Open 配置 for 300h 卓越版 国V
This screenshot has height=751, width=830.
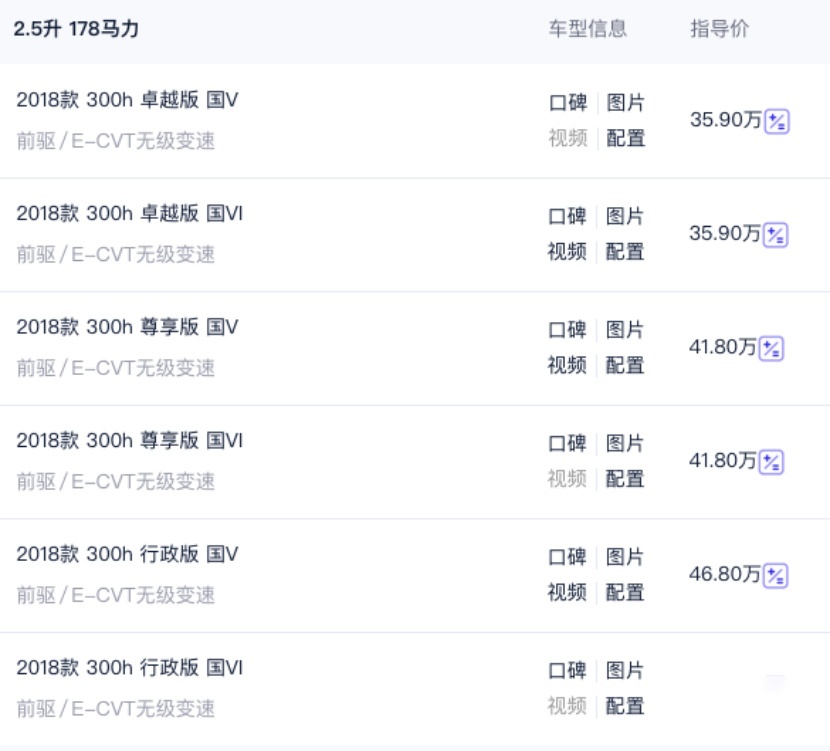[625, 138]
